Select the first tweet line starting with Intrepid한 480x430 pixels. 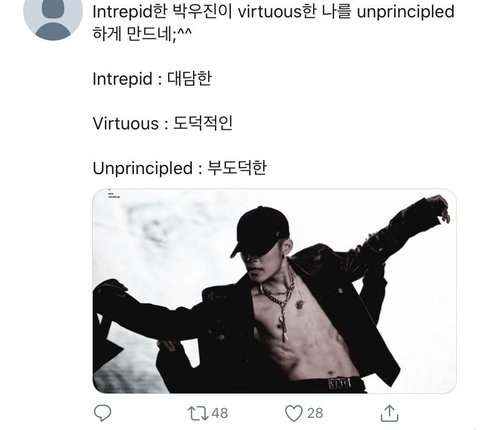coord(273,12)
